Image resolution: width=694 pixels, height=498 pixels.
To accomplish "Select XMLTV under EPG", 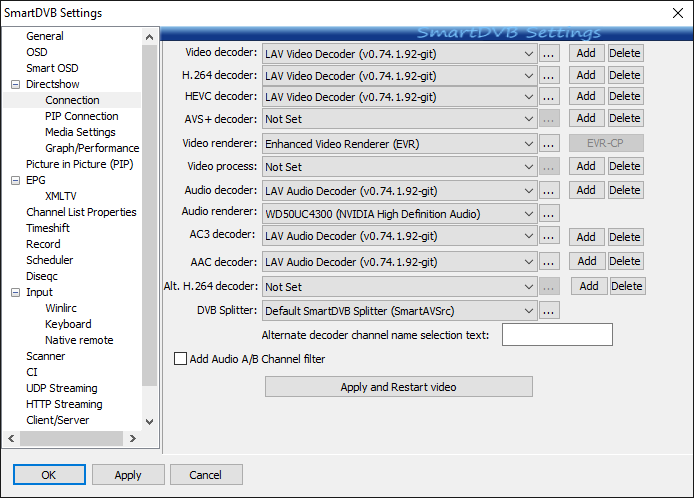I will coord(61,196).
